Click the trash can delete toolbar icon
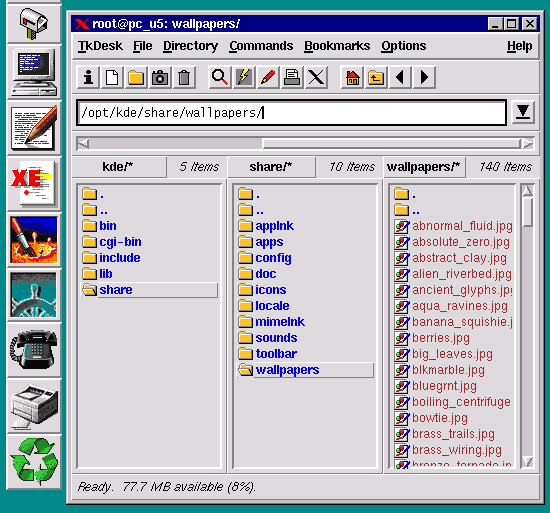This screenshot has height=513, width=550. (x=184, y=77)
